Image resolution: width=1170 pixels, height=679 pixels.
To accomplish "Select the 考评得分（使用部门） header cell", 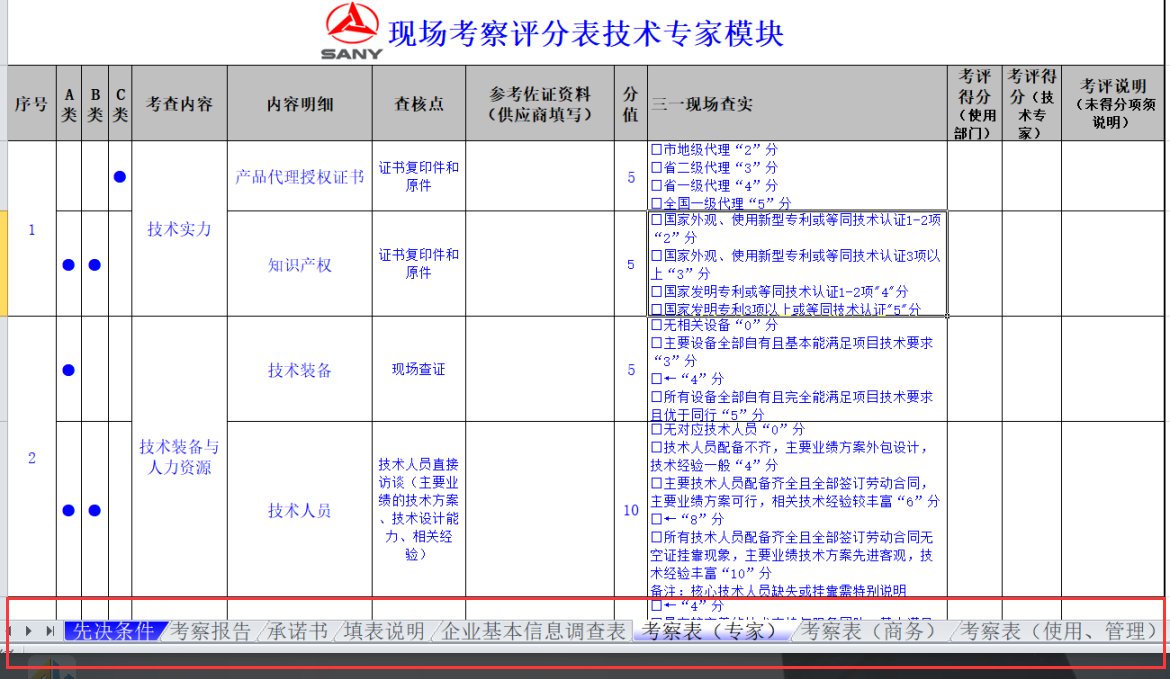I will point(975,104).
